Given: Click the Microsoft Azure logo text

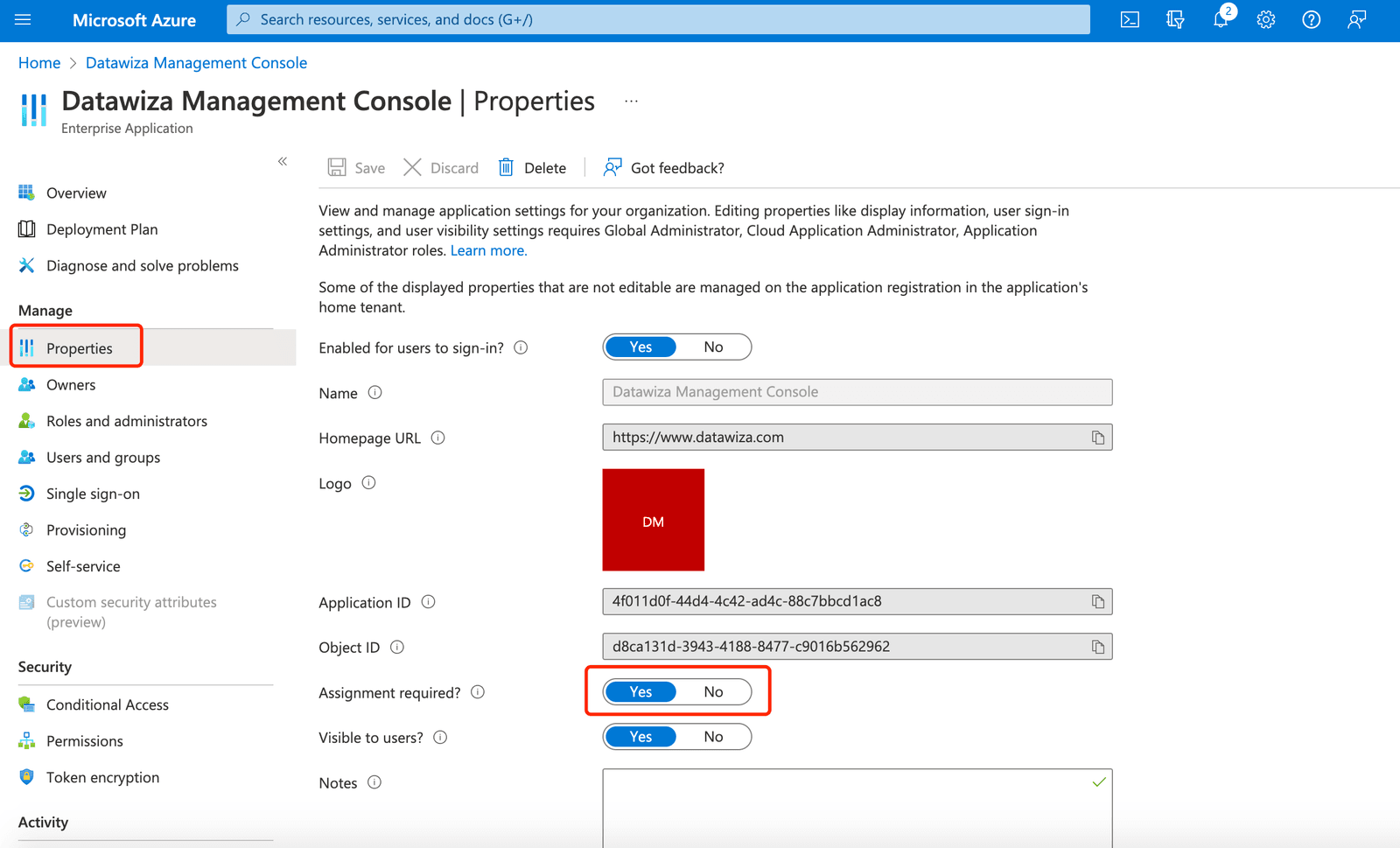Looking at the screenshot, I should coord(134,19).
